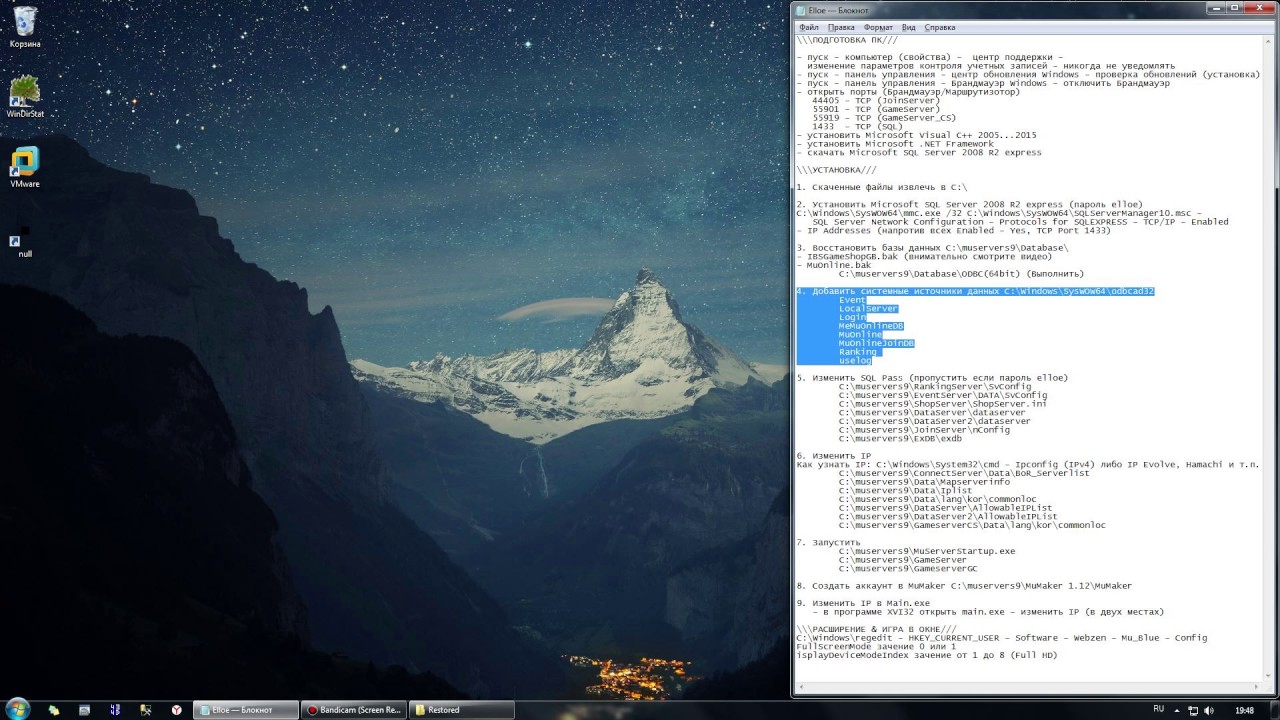Click the highlighted 'MuOnlineJoinDB' entry
The image size is (1280, 720).
(x=877, y=343)
